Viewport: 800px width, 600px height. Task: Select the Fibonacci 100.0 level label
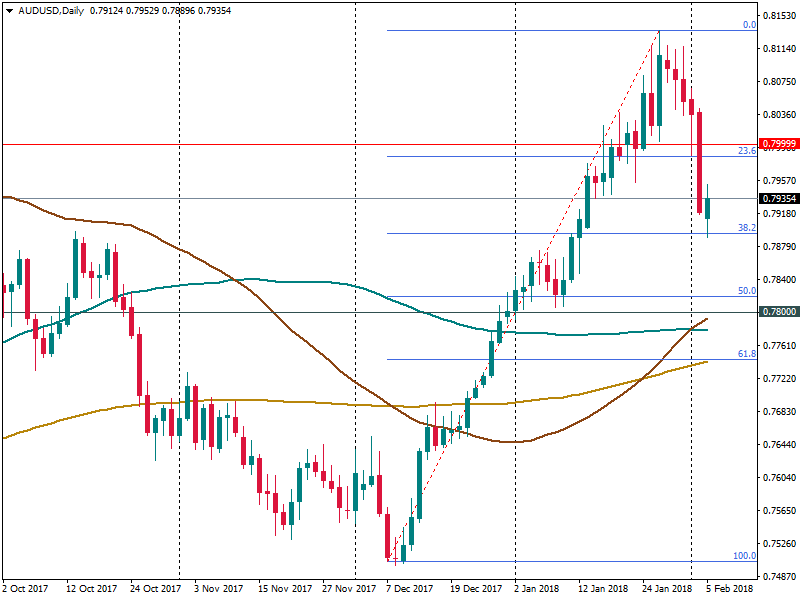(x=744, y=556)
